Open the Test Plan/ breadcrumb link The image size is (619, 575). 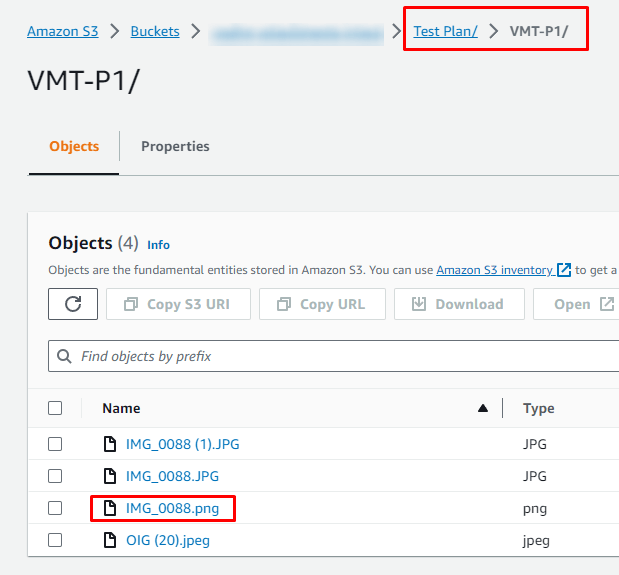click(x=445, y=31)
